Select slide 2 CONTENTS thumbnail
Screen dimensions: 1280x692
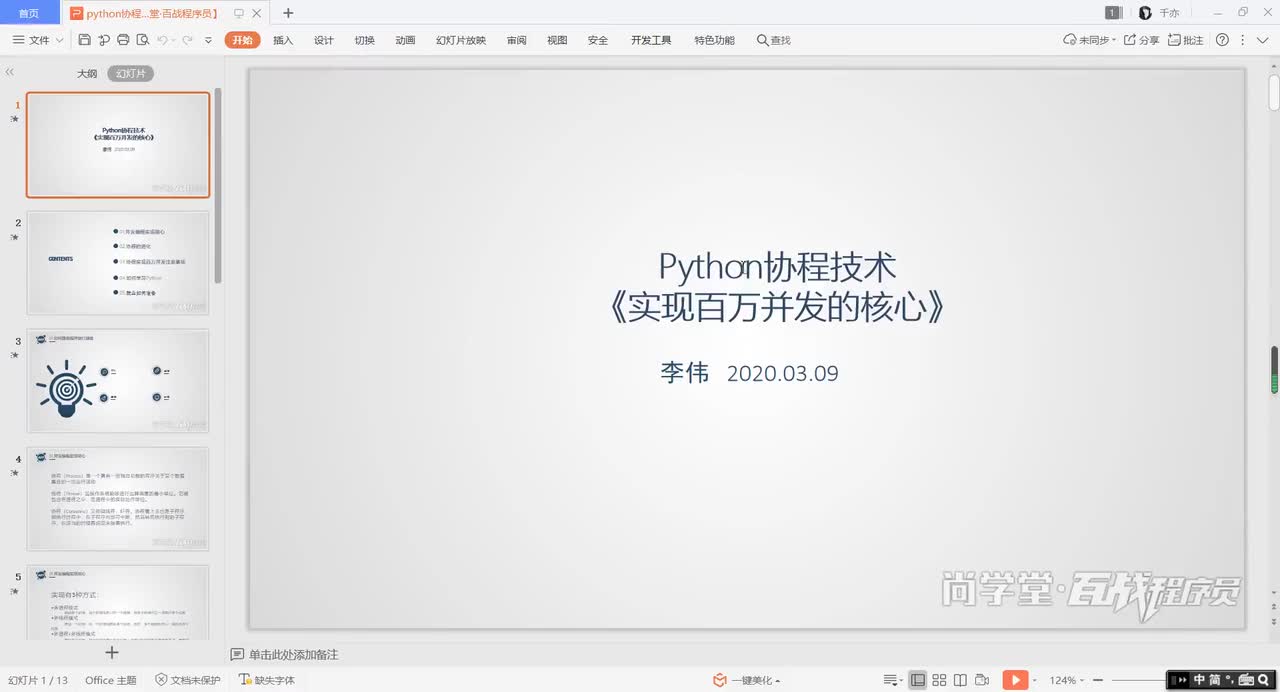point(118,263)
